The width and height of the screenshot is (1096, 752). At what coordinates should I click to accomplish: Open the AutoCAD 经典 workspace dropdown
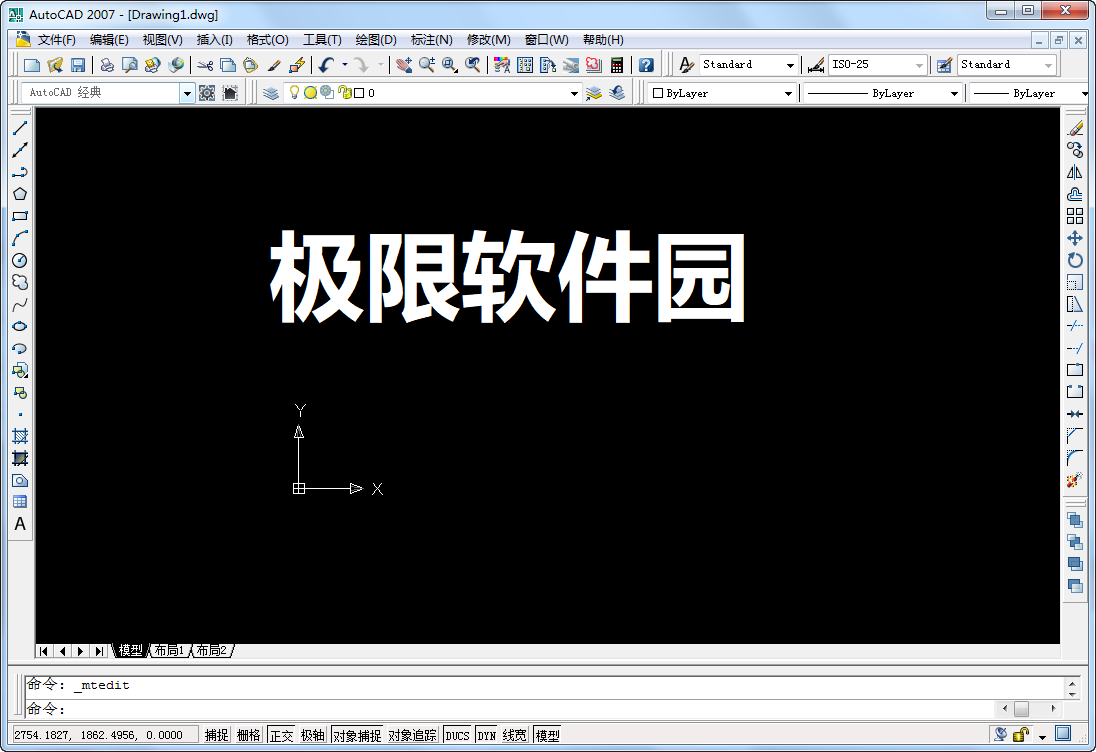[187, 93]
